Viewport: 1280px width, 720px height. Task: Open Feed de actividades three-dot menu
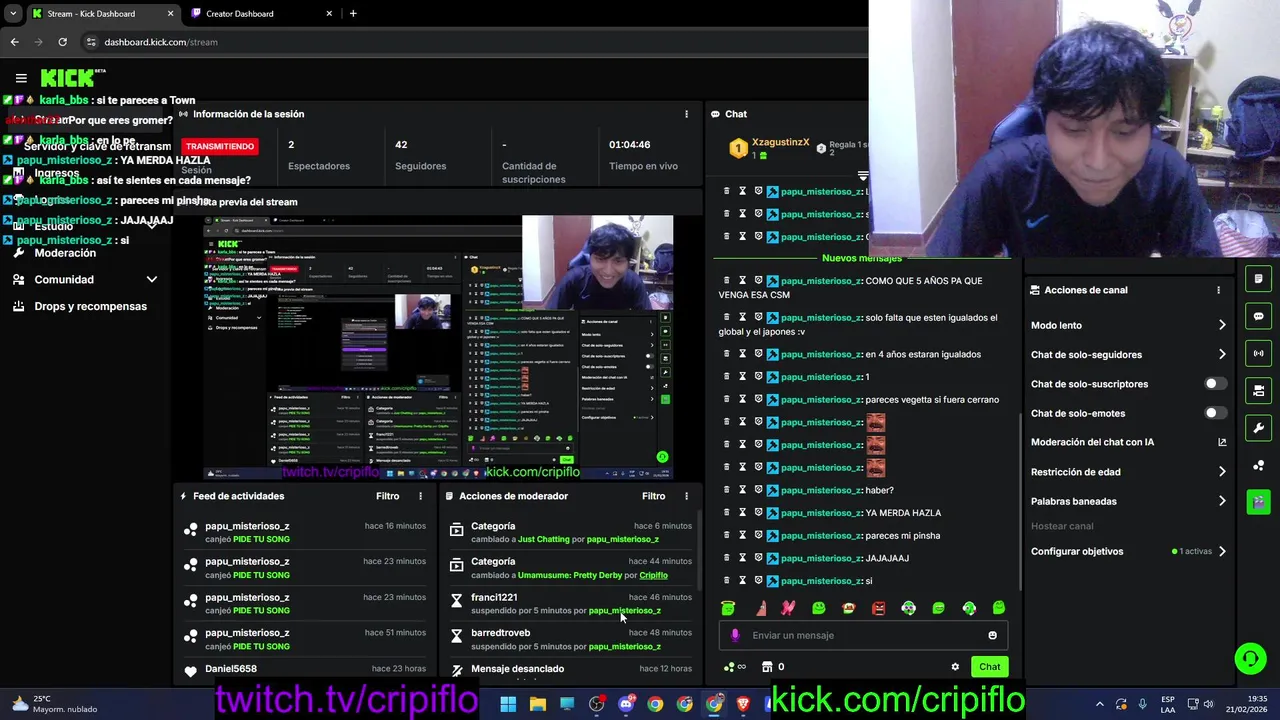(420, 496)
